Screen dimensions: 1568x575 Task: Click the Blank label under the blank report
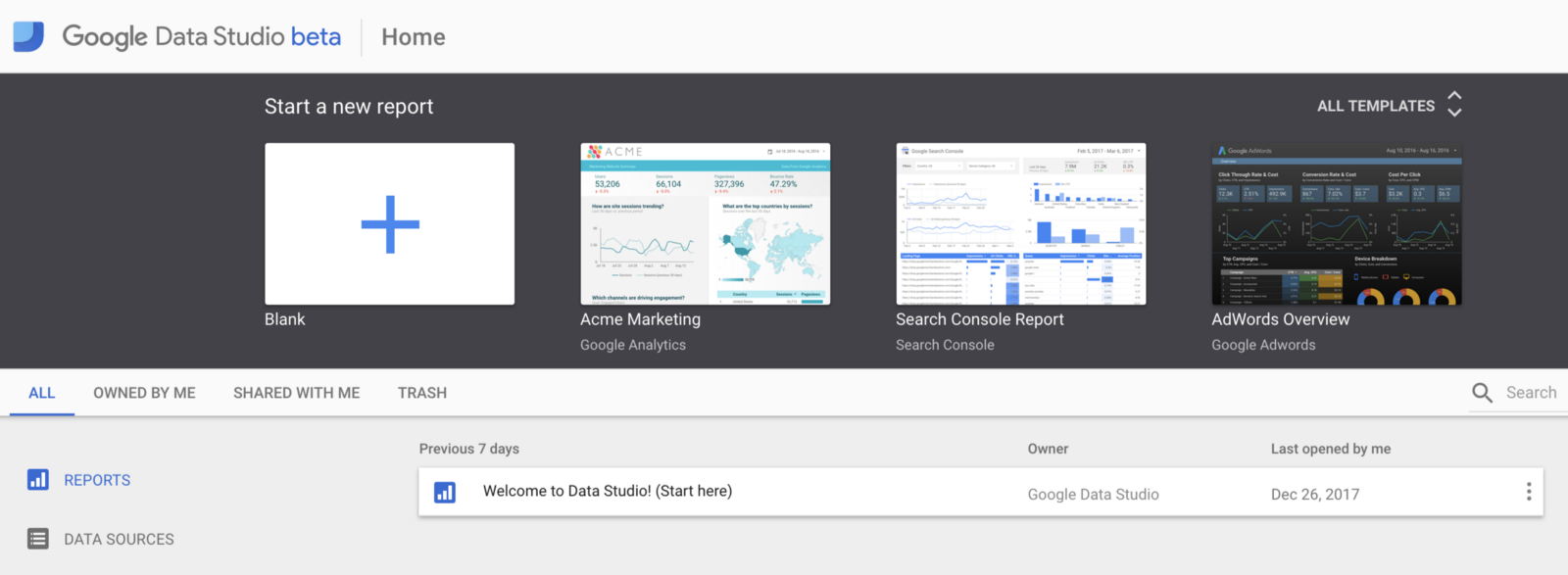[x=285, y=319]
